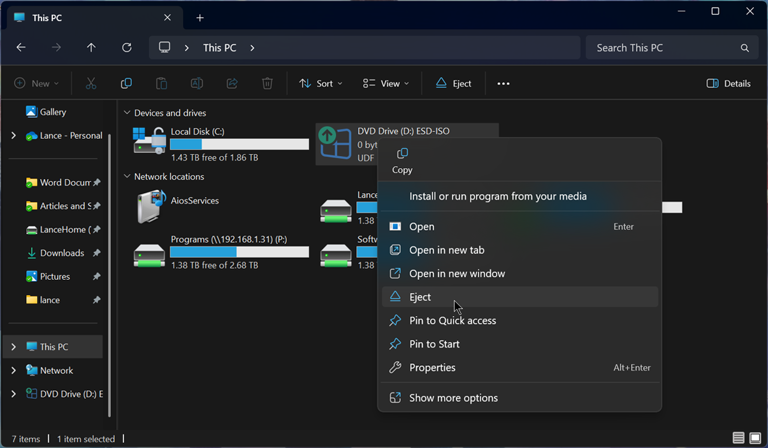Collapse Network locations group
The width and height of the screenshot is (768, 448).
127,176
